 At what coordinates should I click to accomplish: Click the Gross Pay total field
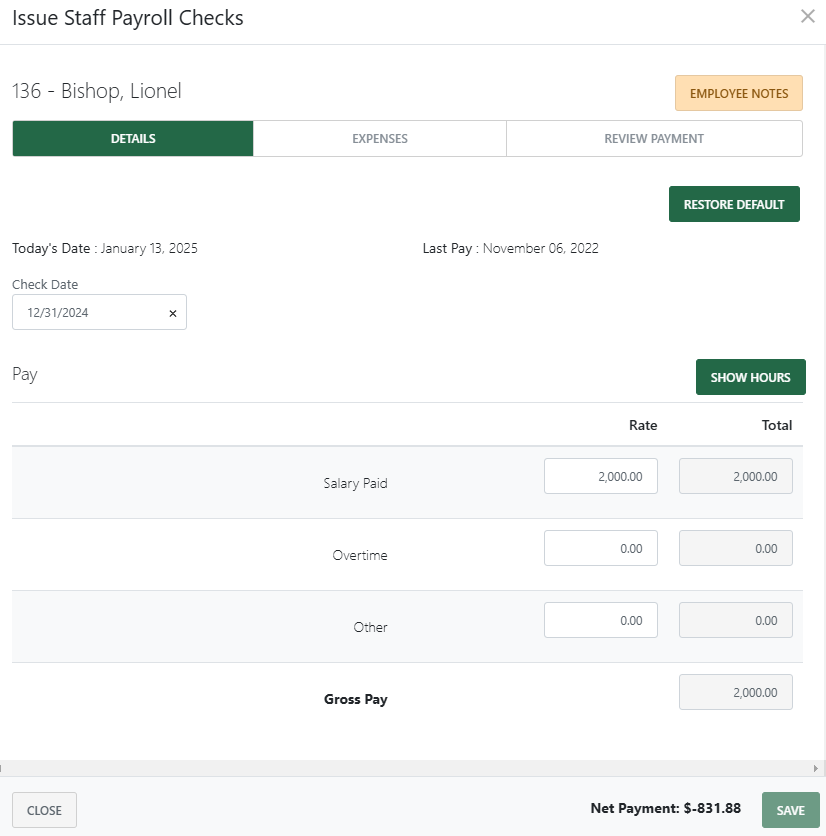click(735, 693)
